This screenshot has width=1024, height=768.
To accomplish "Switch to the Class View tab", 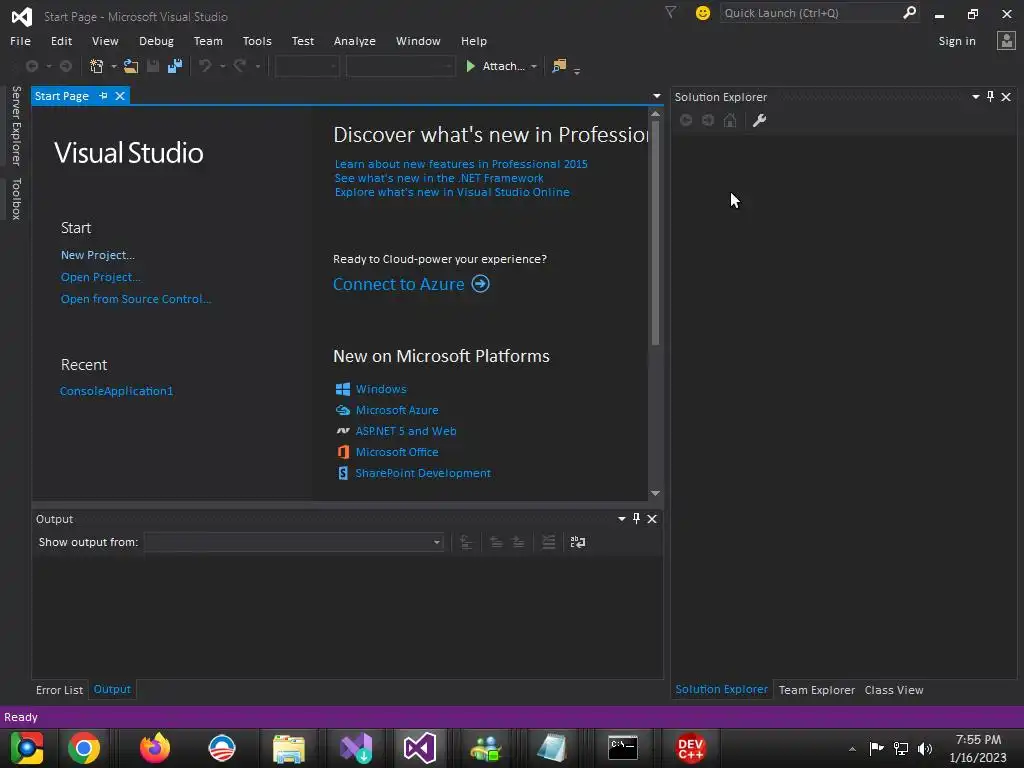I will [x=894, y=690].
